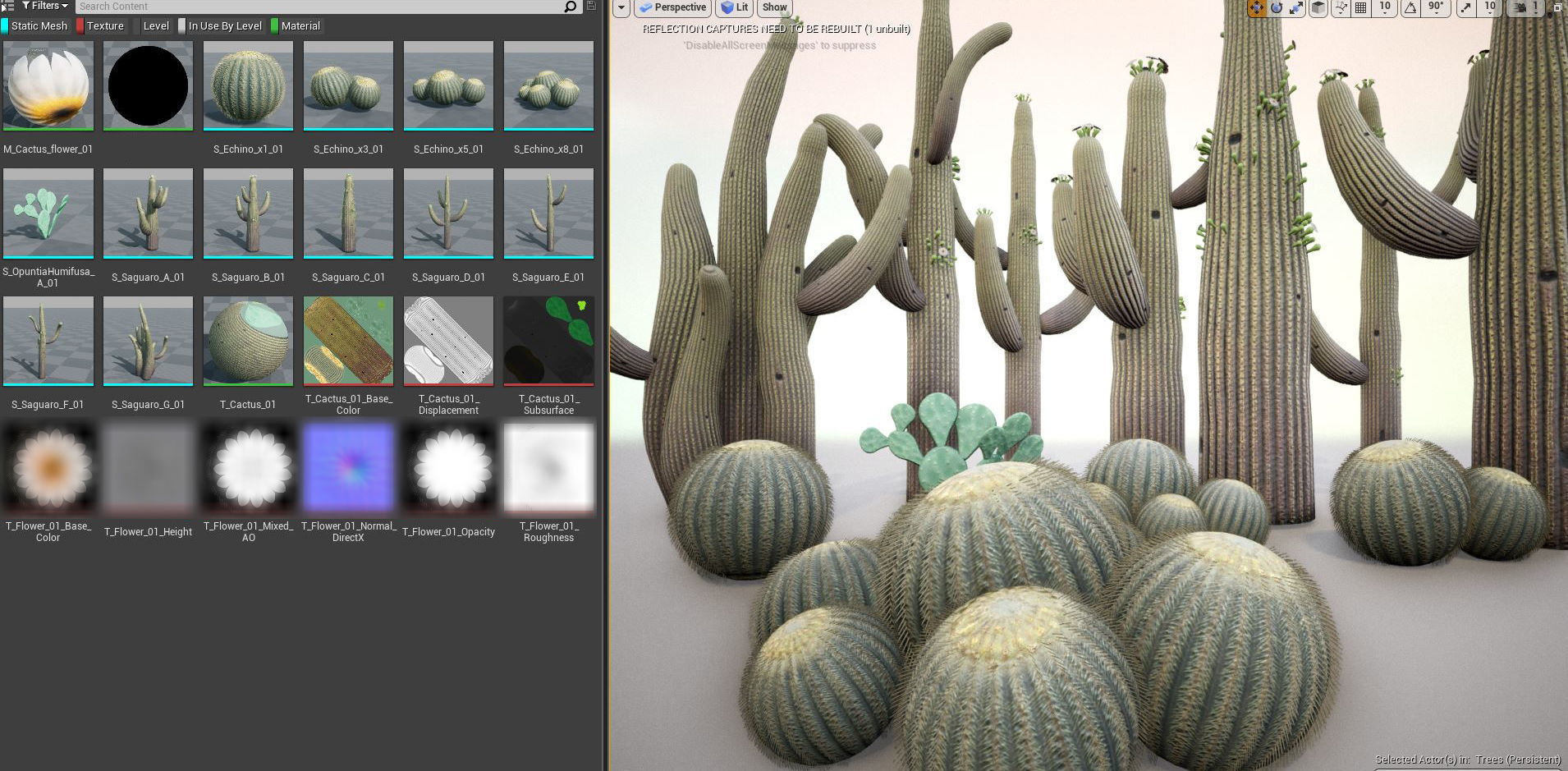Click the T_Flower_01_Opacity asset name label
This screenshot has width=1568, height=771.
pyautogui.click(x=449, y=532)
